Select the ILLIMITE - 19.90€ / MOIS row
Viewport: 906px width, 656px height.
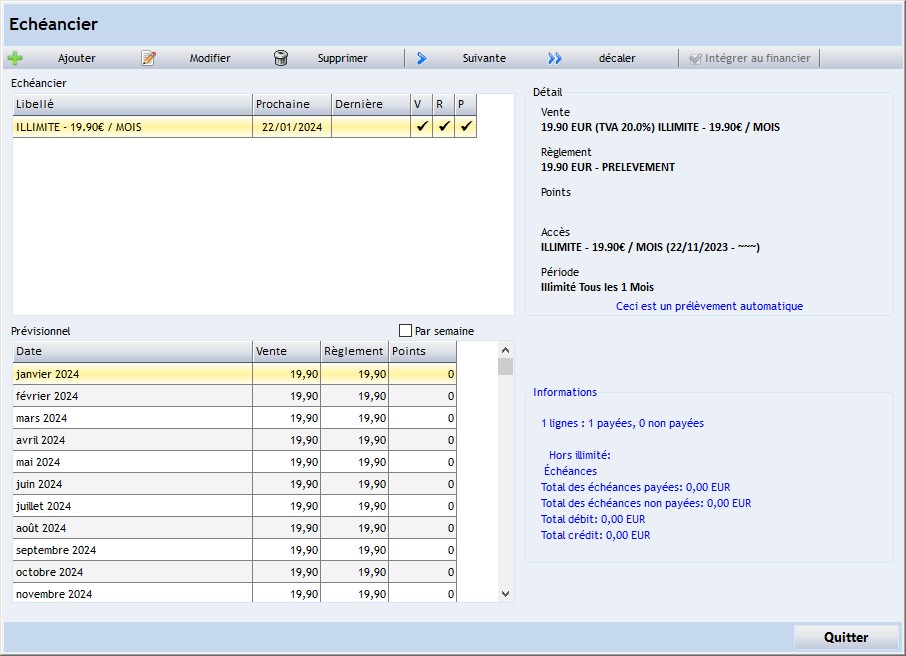pyautogui.click(x=130, y=127)
